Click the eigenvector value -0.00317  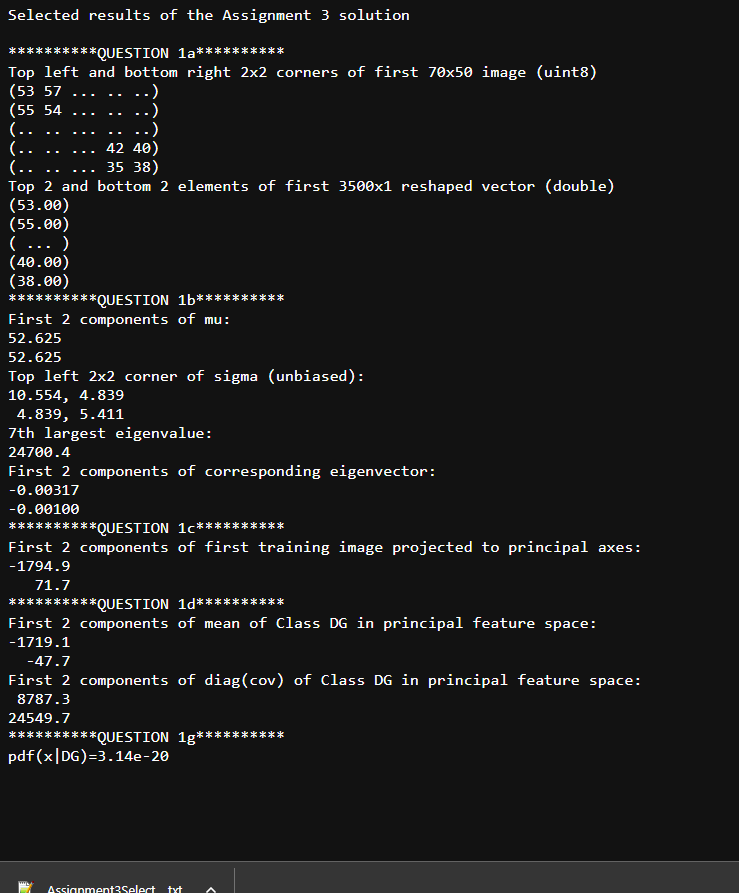tap(44, 490)
